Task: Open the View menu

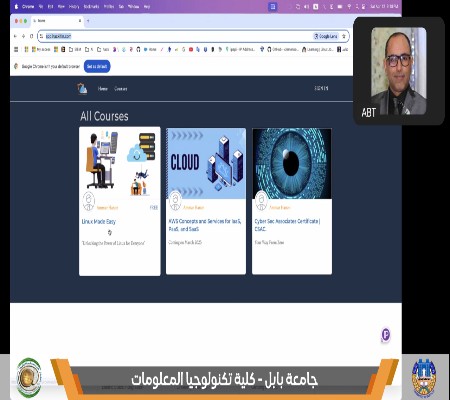Action: (61, 6)
